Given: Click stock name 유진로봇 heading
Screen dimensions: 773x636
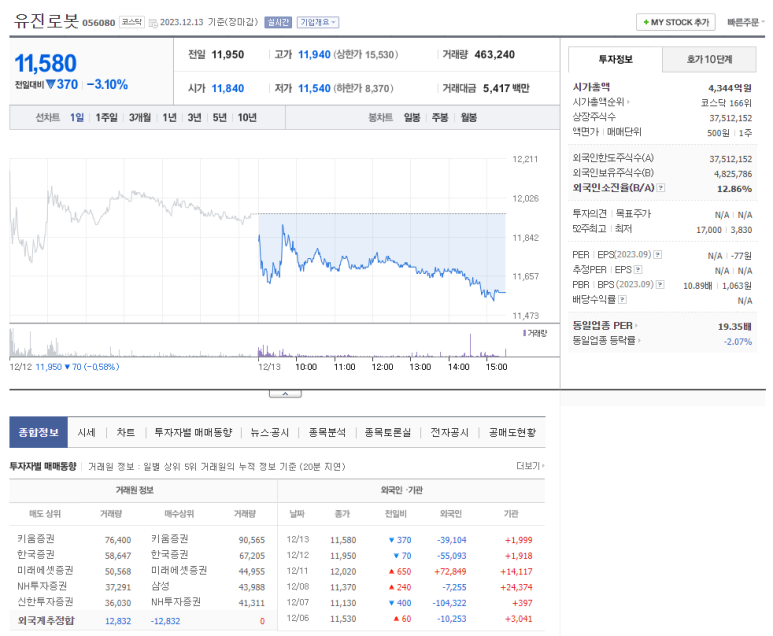Looking at the screenshot, I should tap(46, 21).
